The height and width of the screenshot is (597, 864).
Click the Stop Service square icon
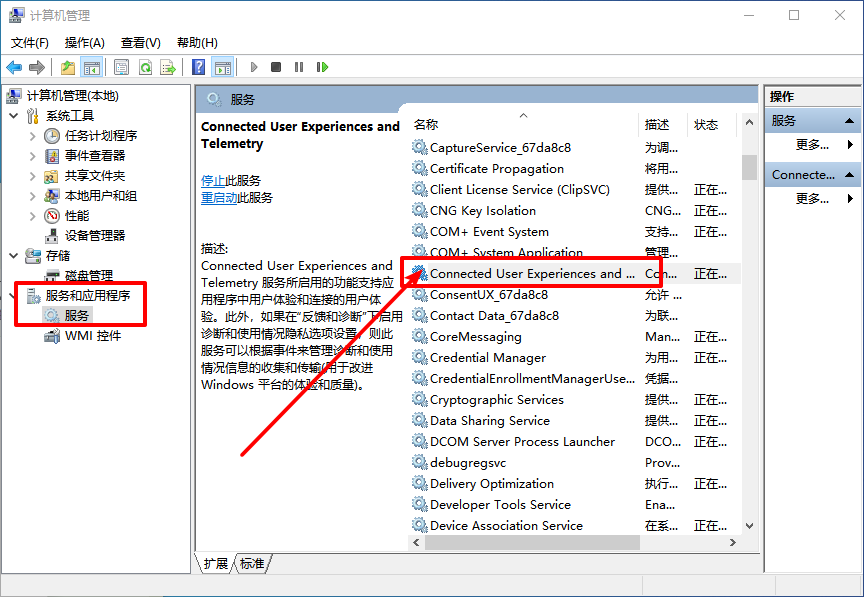point(276,67)
